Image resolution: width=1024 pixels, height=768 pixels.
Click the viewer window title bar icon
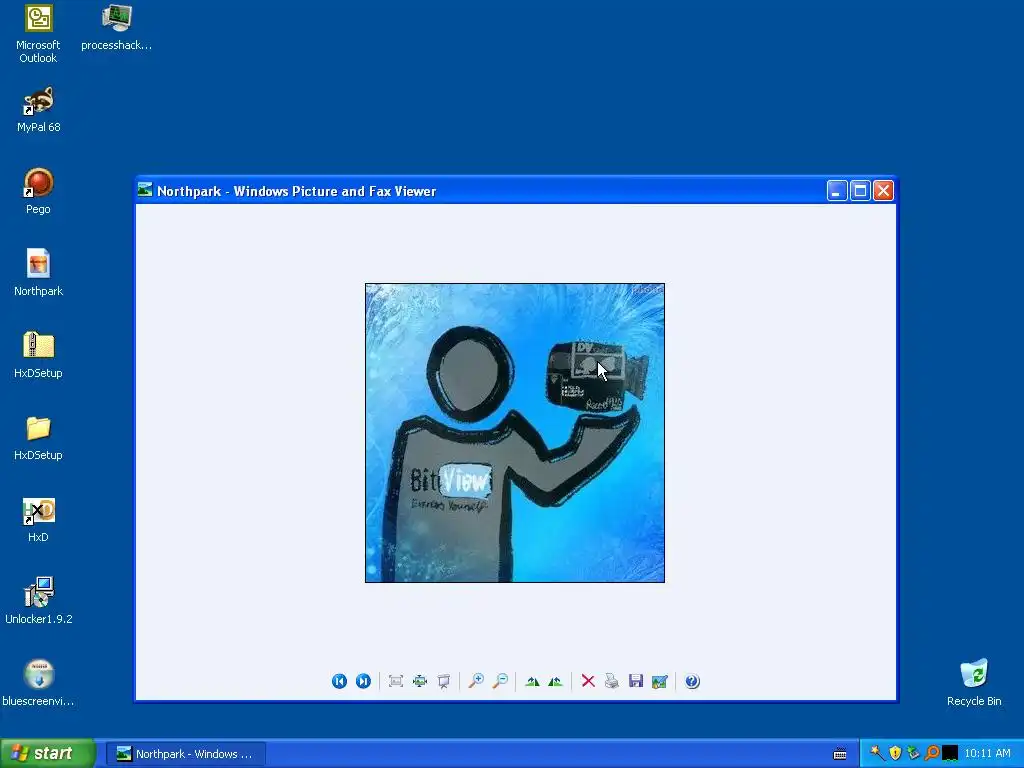(x=145, y=190)
